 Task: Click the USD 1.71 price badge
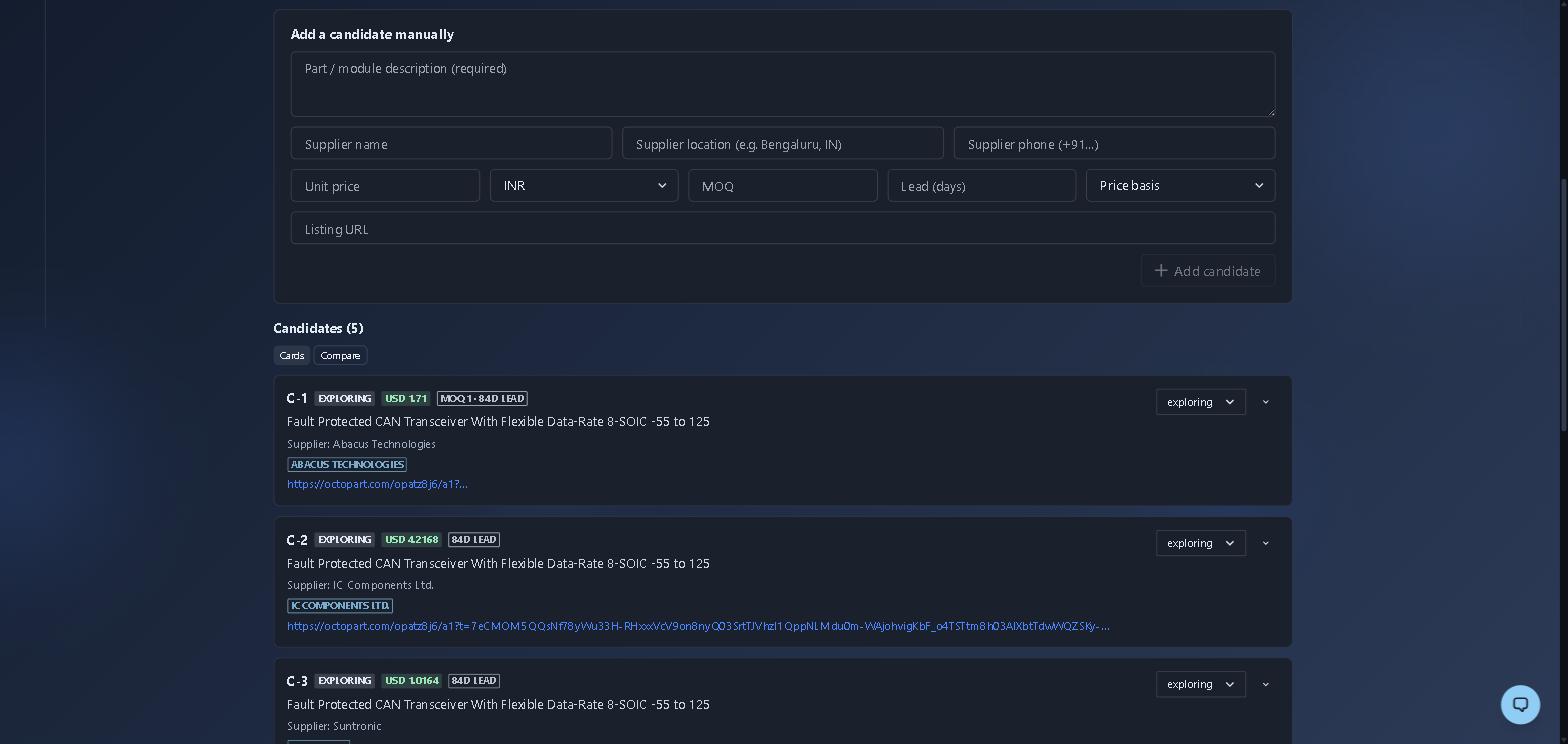coord(405,399)
